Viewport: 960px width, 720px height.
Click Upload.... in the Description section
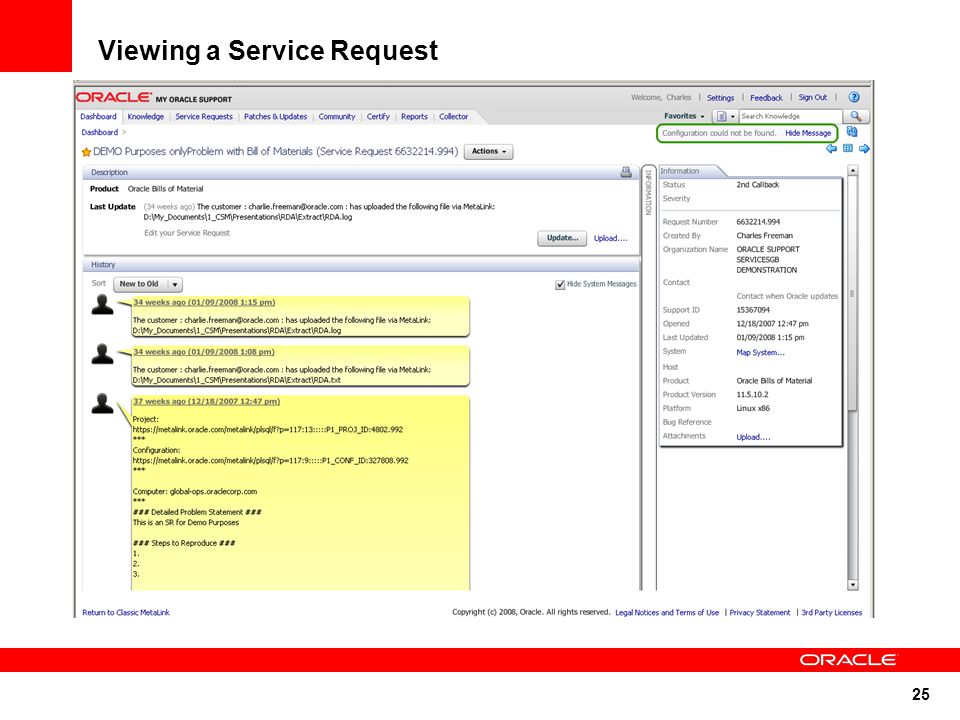(x=610, y=238)
